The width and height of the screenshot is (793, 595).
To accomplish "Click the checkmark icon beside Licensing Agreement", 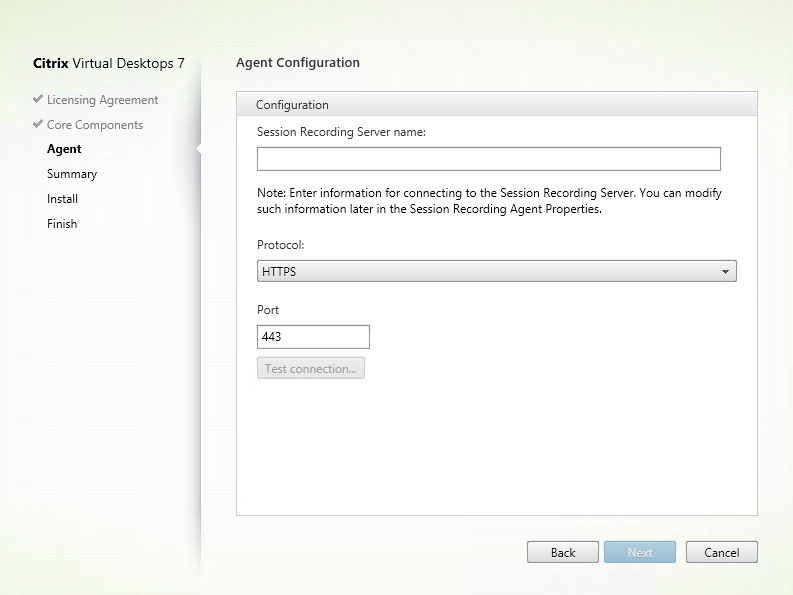I will pos(38,100).
